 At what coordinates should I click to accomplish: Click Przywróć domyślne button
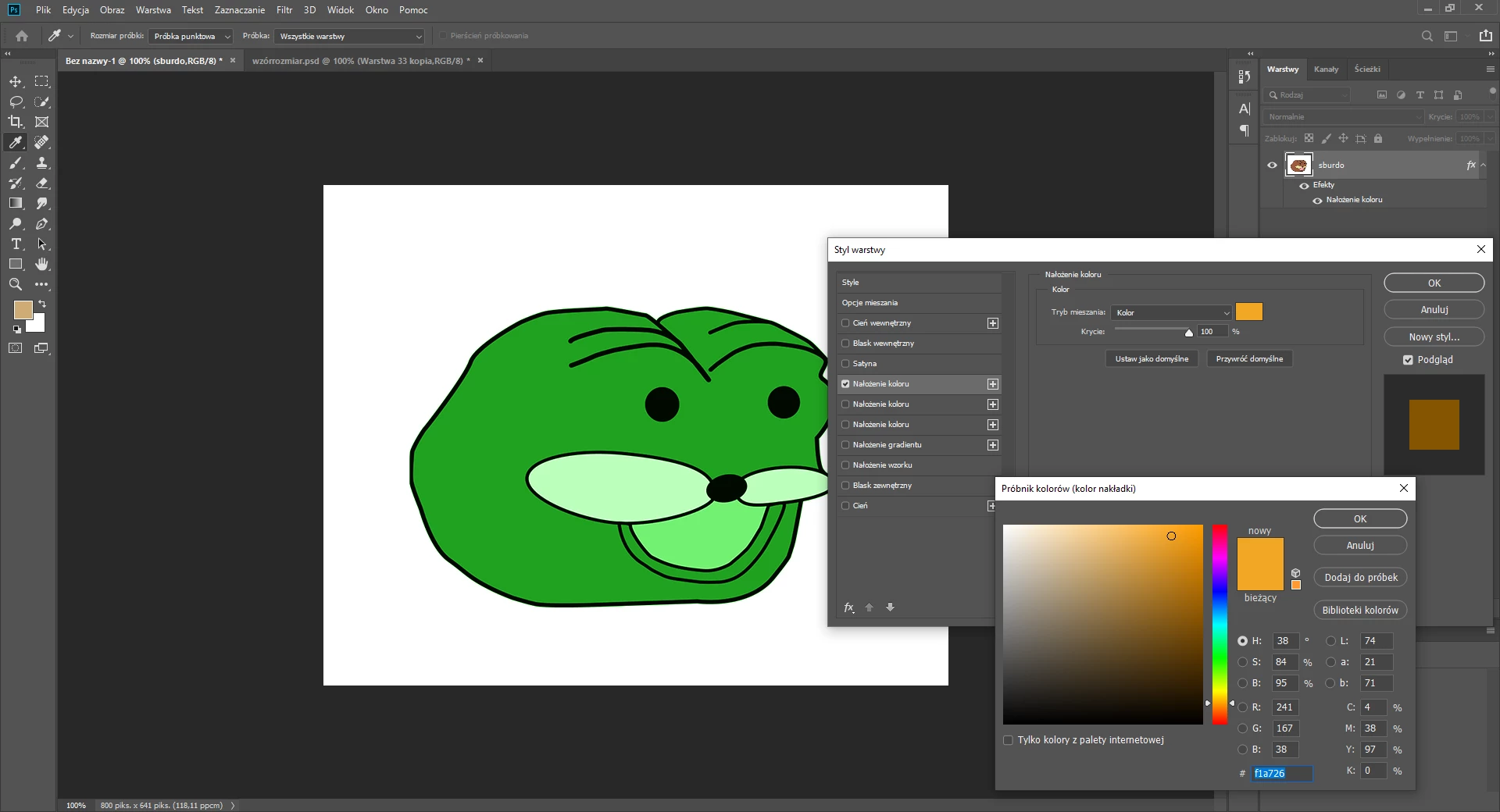pyautogui.click(x=1249, y=359)
